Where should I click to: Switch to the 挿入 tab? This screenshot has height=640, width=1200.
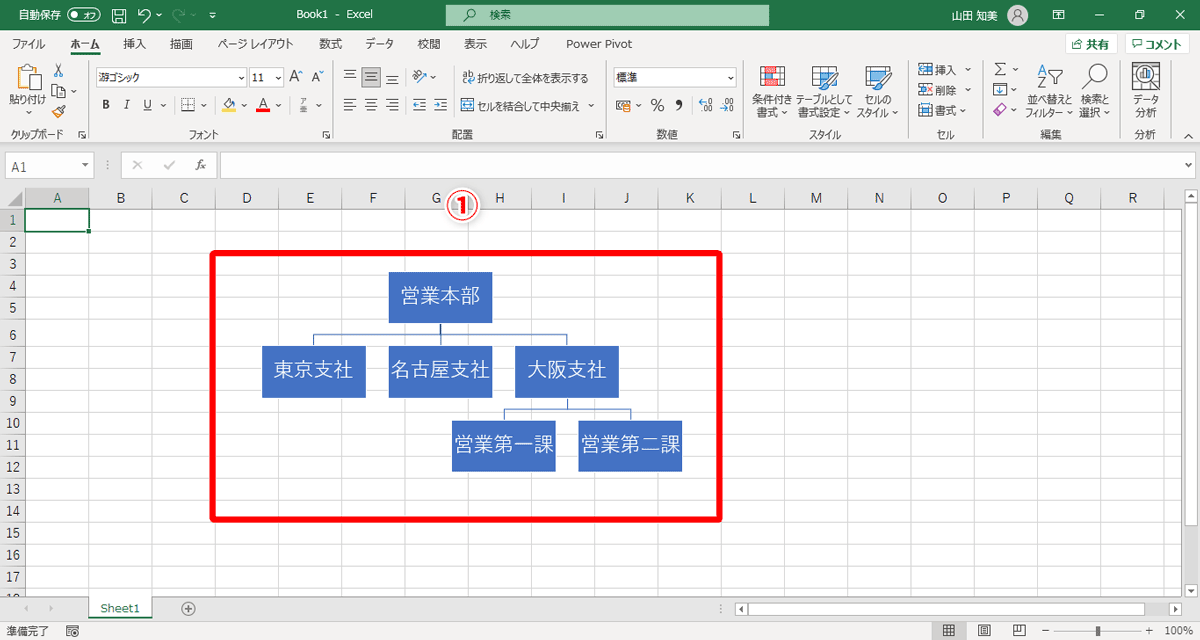tap(134, 44)
